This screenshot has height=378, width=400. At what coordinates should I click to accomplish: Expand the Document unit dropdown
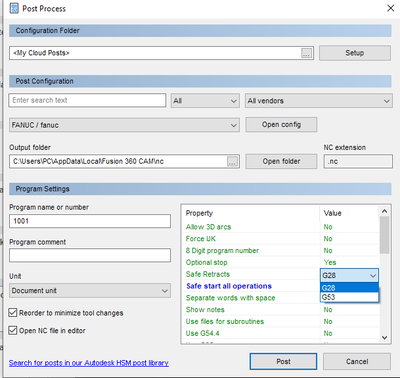coord(90,290)
